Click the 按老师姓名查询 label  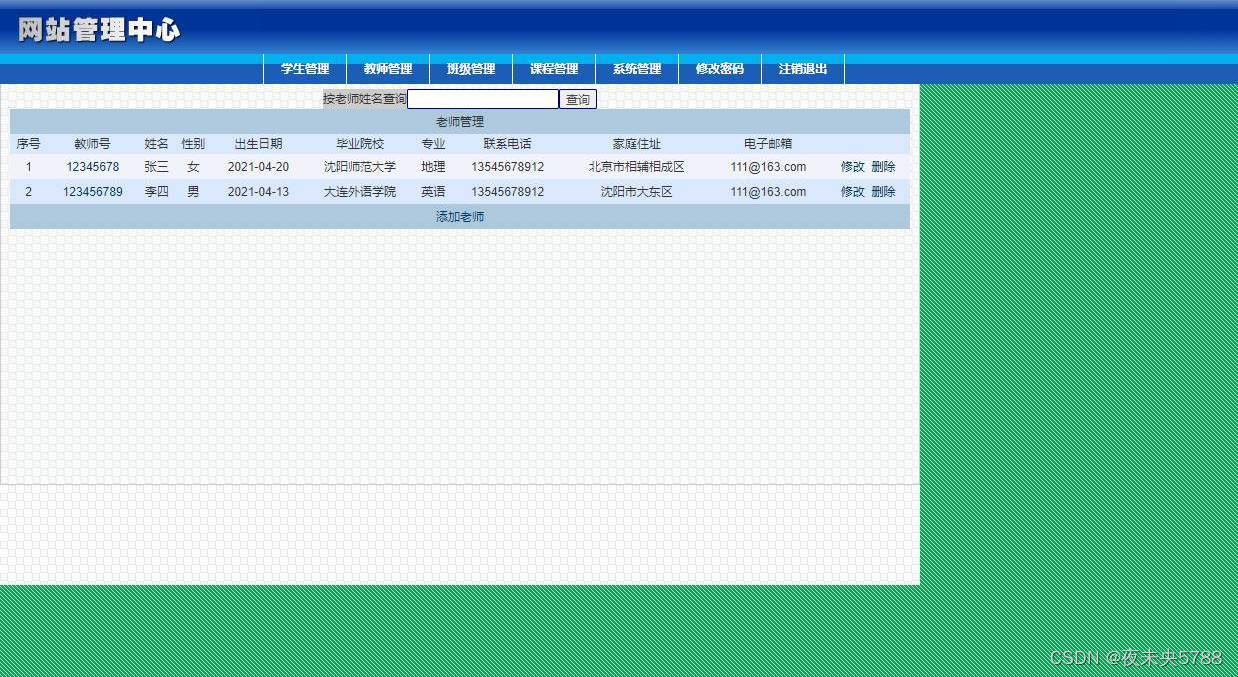click(365, 99)
